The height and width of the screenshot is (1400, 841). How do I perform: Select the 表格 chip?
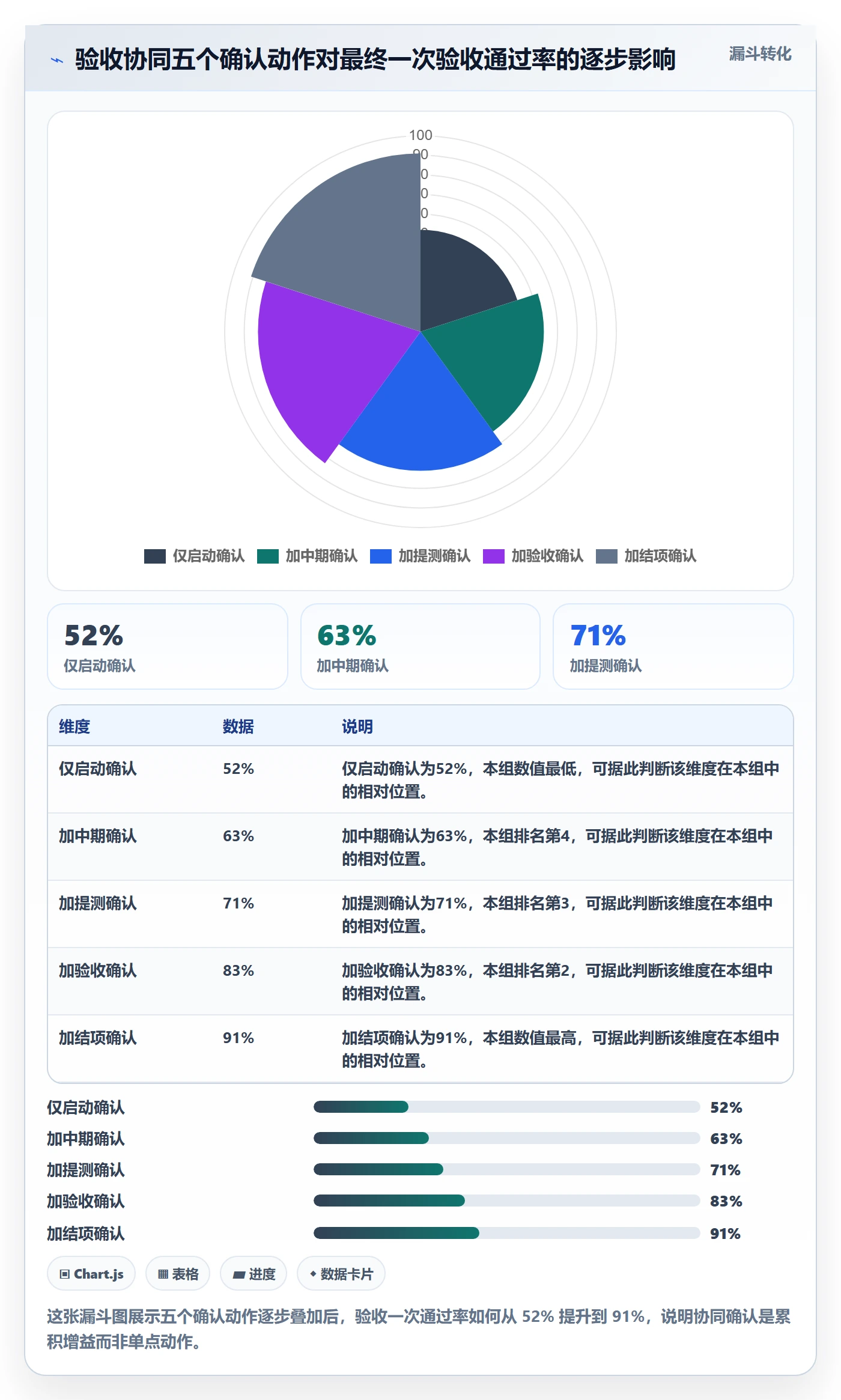[178, 1273]
